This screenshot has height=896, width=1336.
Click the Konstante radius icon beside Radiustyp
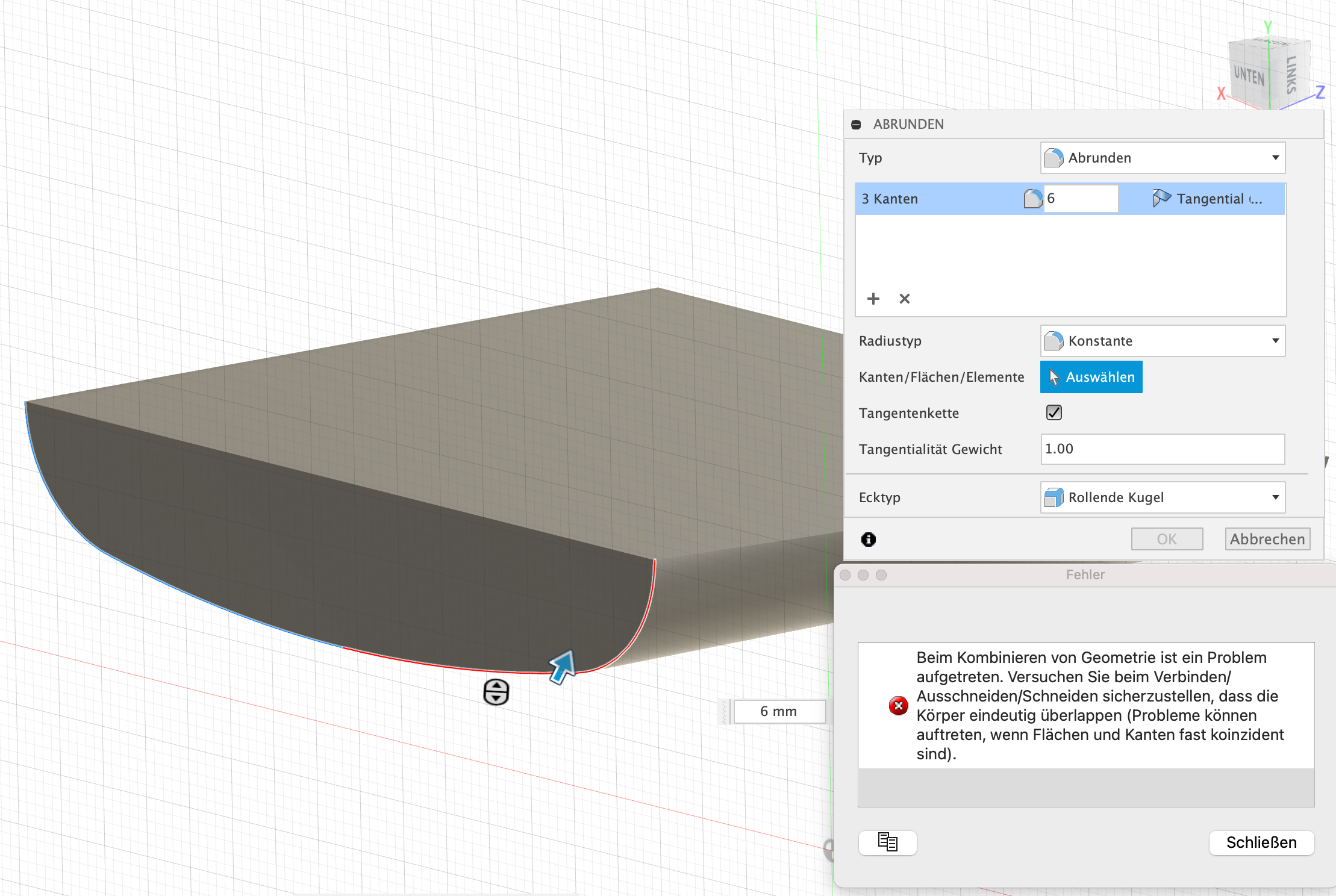(1055, 340)
